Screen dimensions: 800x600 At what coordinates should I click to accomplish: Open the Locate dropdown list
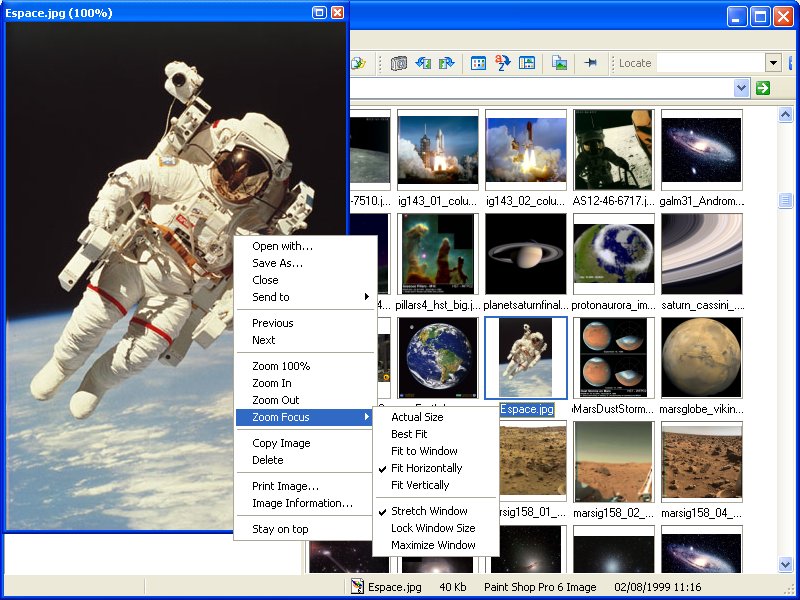coord(773,63)
